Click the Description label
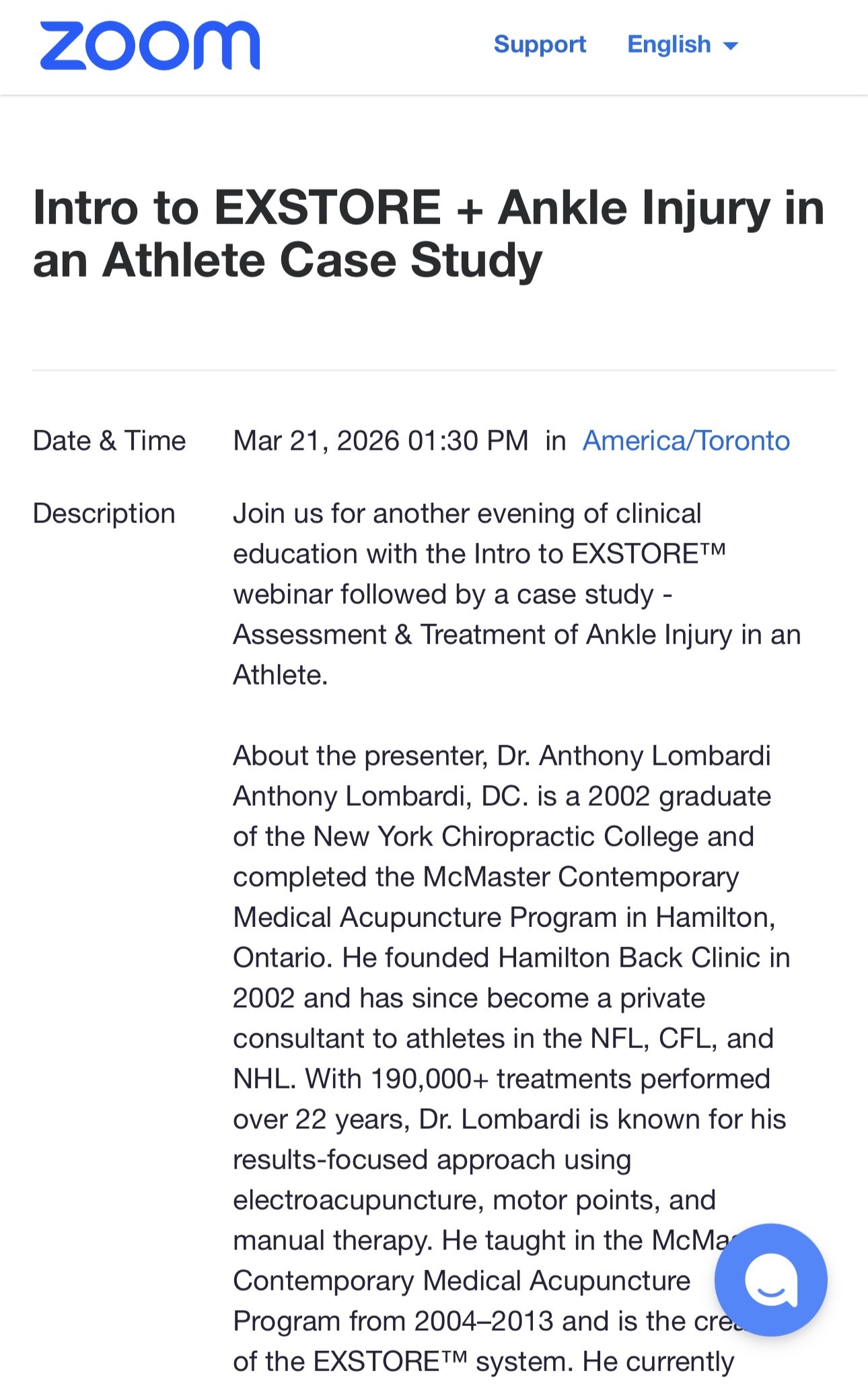868x1394 pixels. pos(104,514)
